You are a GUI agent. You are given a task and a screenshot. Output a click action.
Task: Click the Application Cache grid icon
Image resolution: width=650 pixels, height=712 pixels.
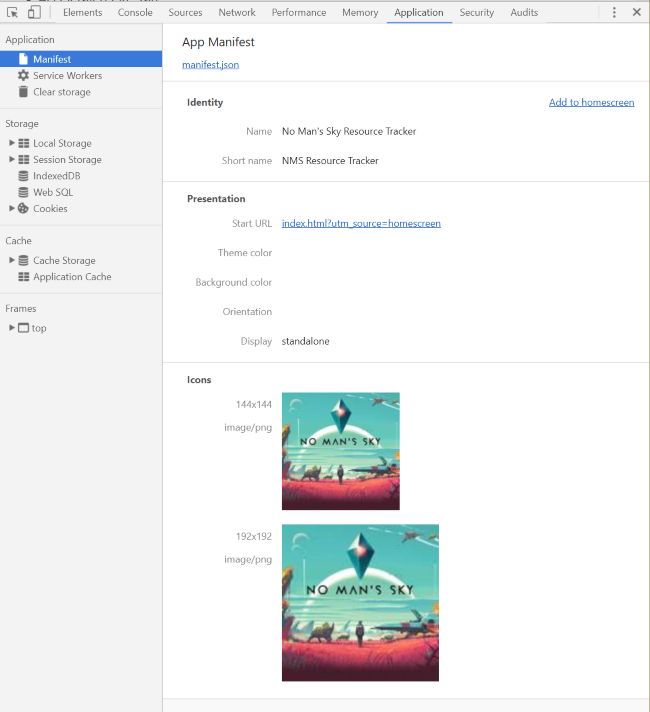(24, 277)
